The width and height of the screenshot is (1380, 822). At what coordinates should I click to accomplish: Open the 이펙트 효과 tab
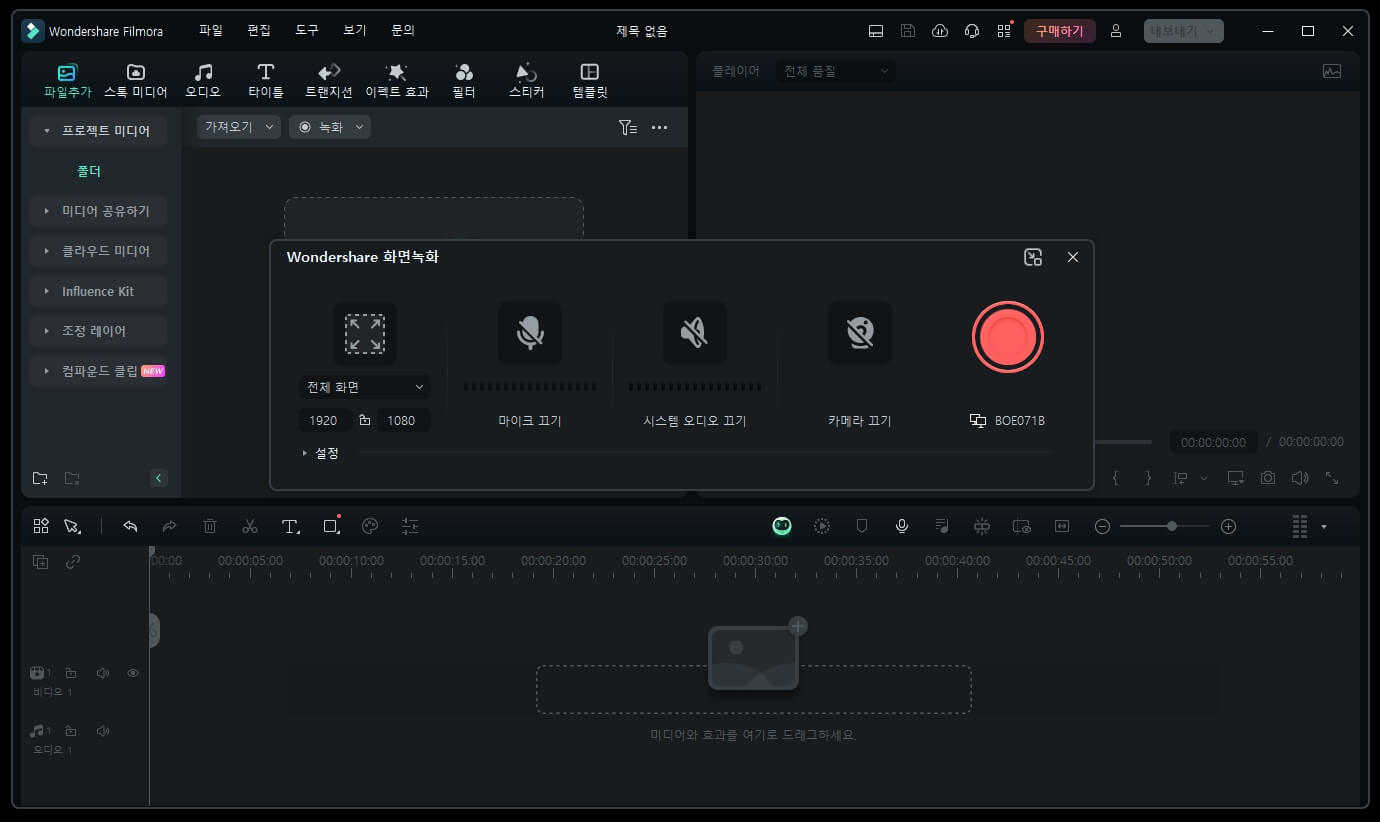pyautogui.click(x=397, y=81)
